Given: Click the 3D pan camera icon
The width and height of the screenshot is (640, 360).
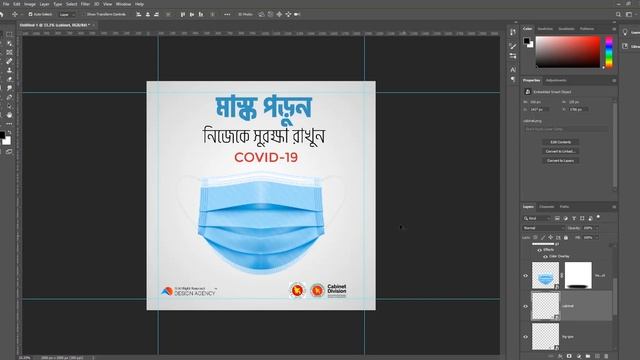Looking at the screenshot, I should click(279, 14).
